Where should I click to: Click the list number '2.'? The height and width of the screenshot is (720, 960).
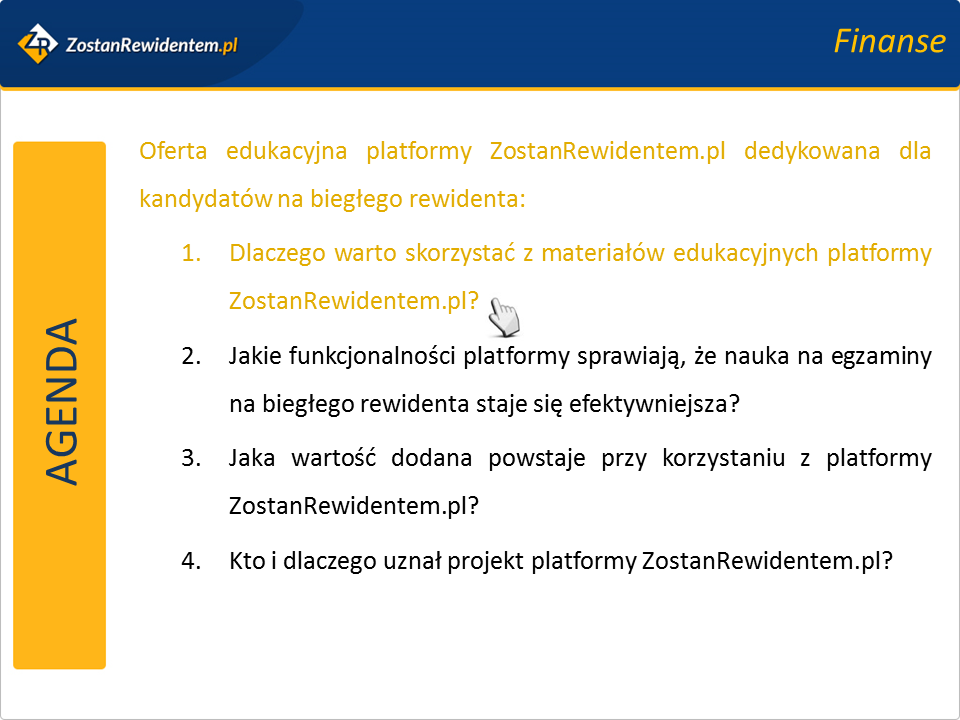point(192,356)
